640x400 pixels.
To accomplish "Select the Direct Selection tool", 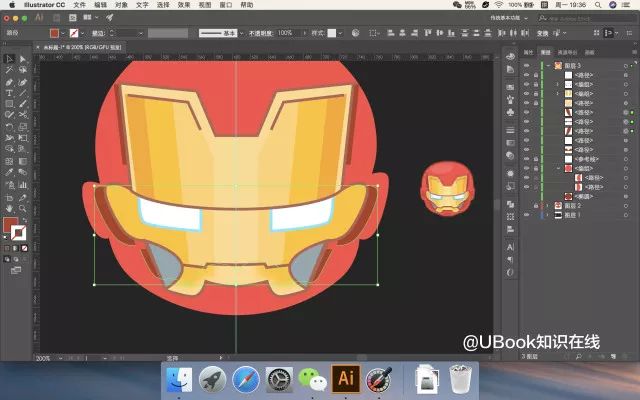I will 23,59.
